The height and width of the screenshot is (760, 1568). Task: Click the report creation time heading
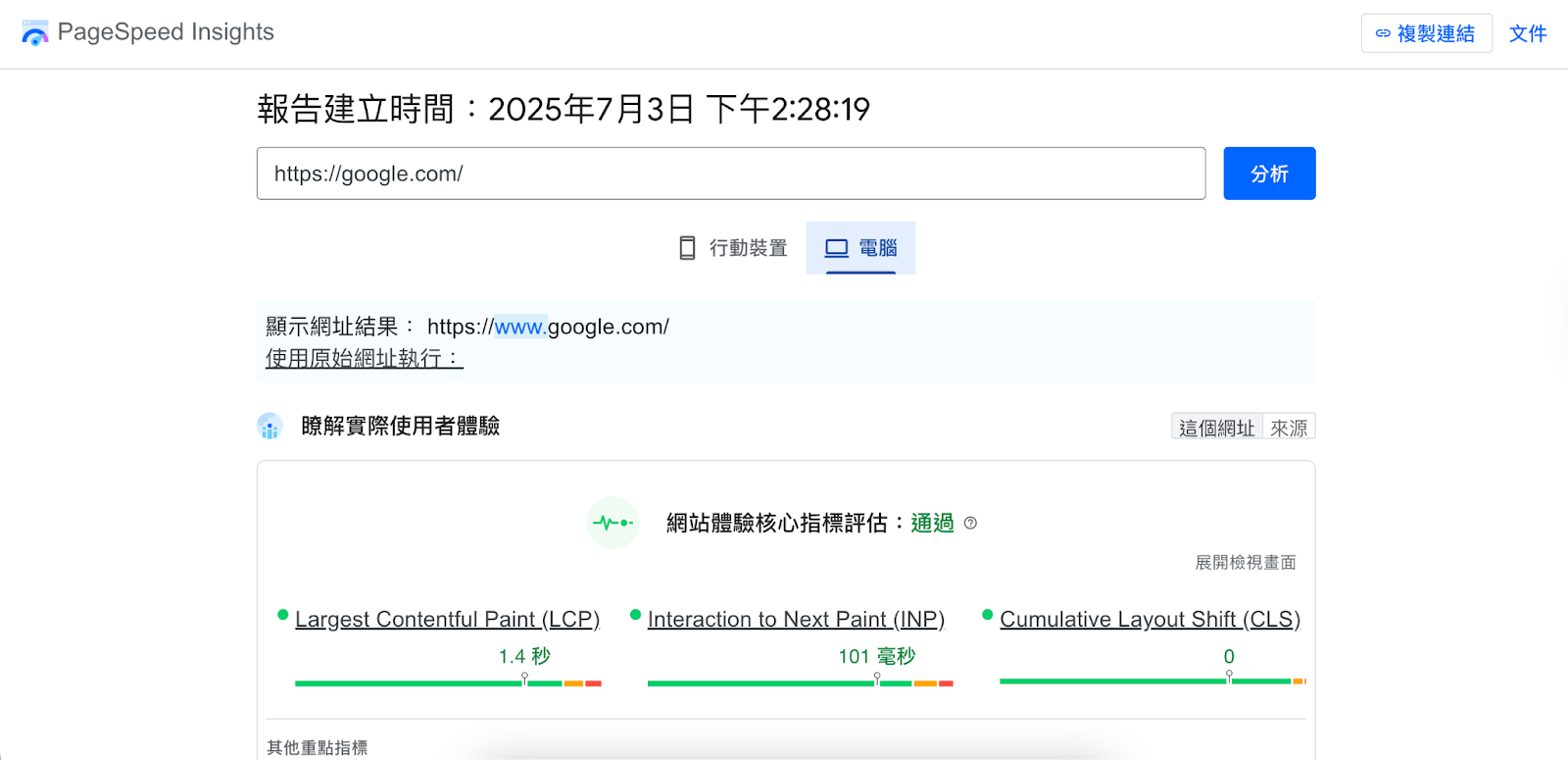563,109
